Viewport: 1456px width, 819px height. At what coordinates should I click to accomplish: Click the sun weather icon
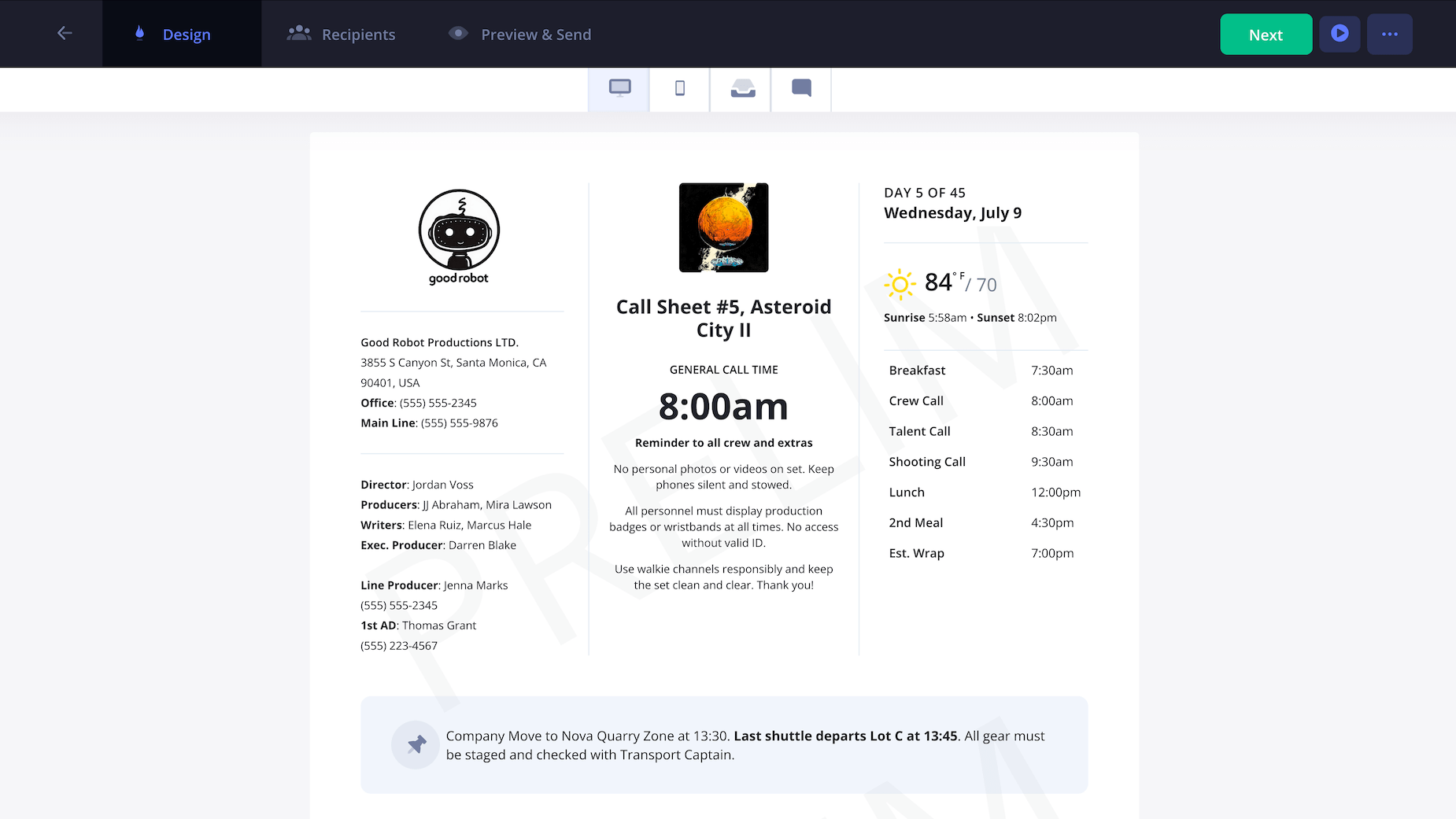[900, 284]
